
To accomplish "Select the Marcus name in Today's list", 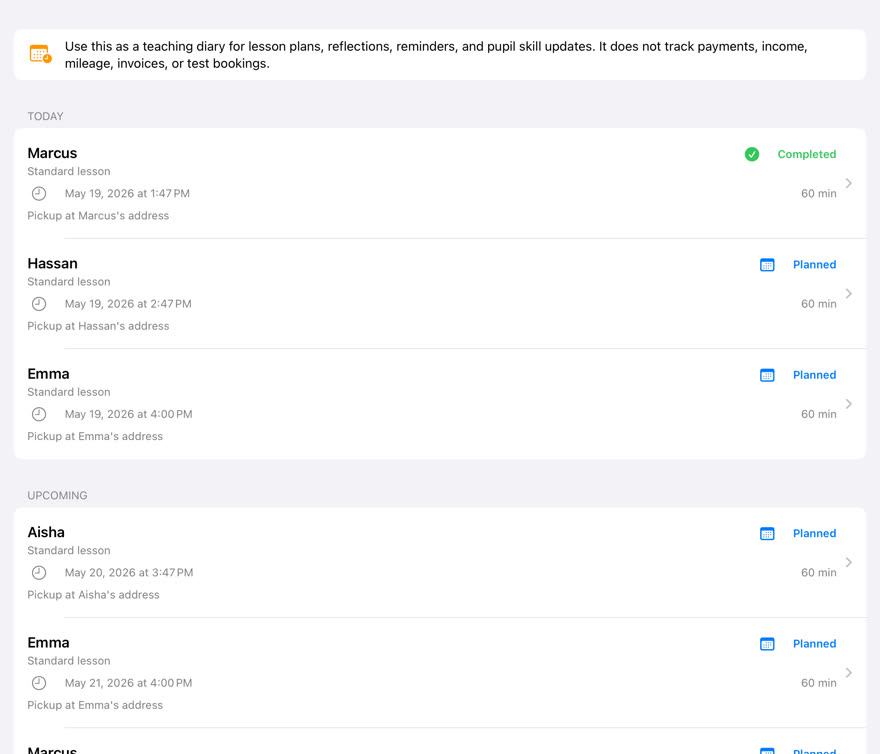I will 52,153.
